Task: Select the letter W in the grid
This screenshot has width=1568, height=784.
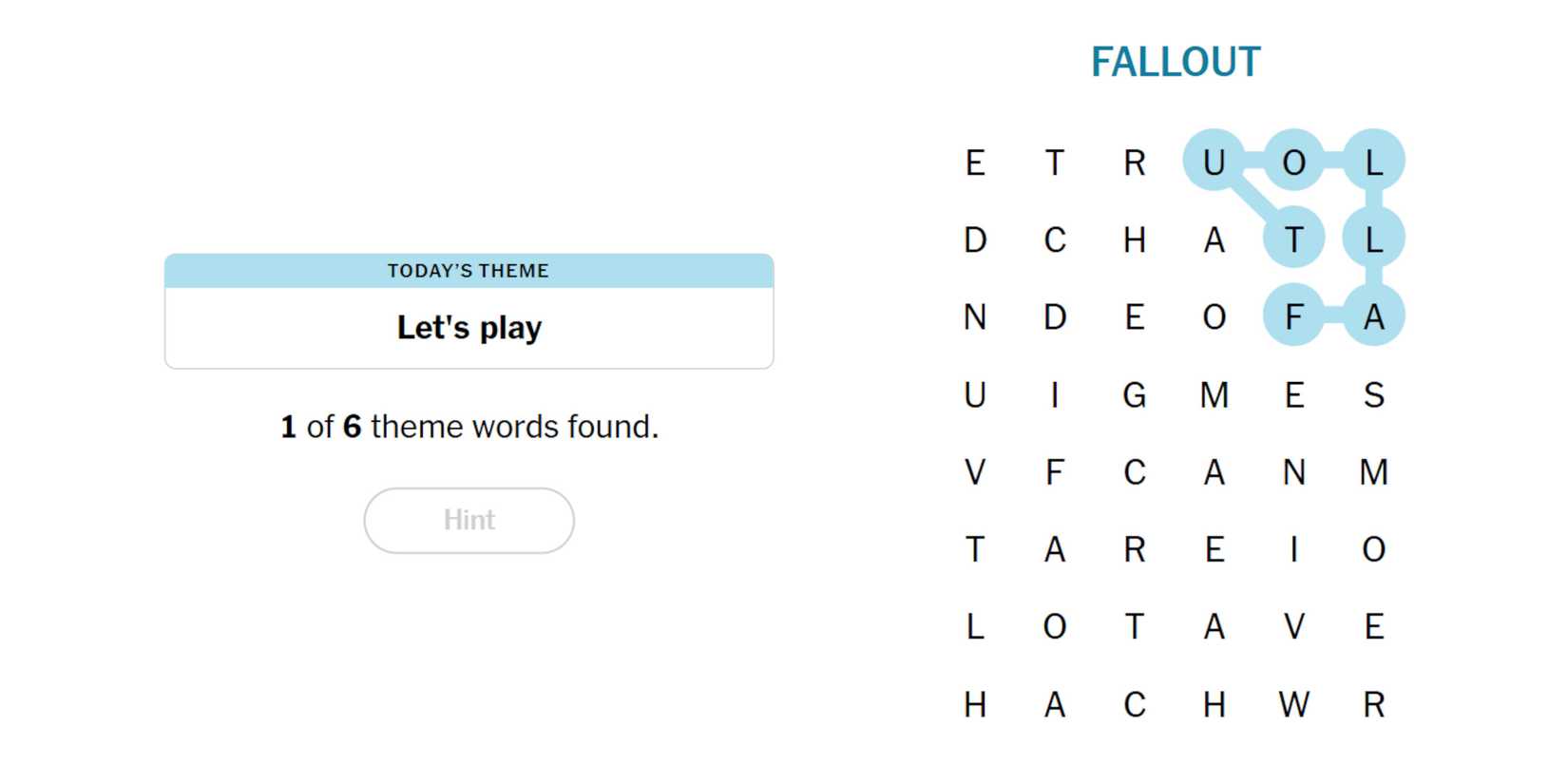Action: pos(1293,704)
